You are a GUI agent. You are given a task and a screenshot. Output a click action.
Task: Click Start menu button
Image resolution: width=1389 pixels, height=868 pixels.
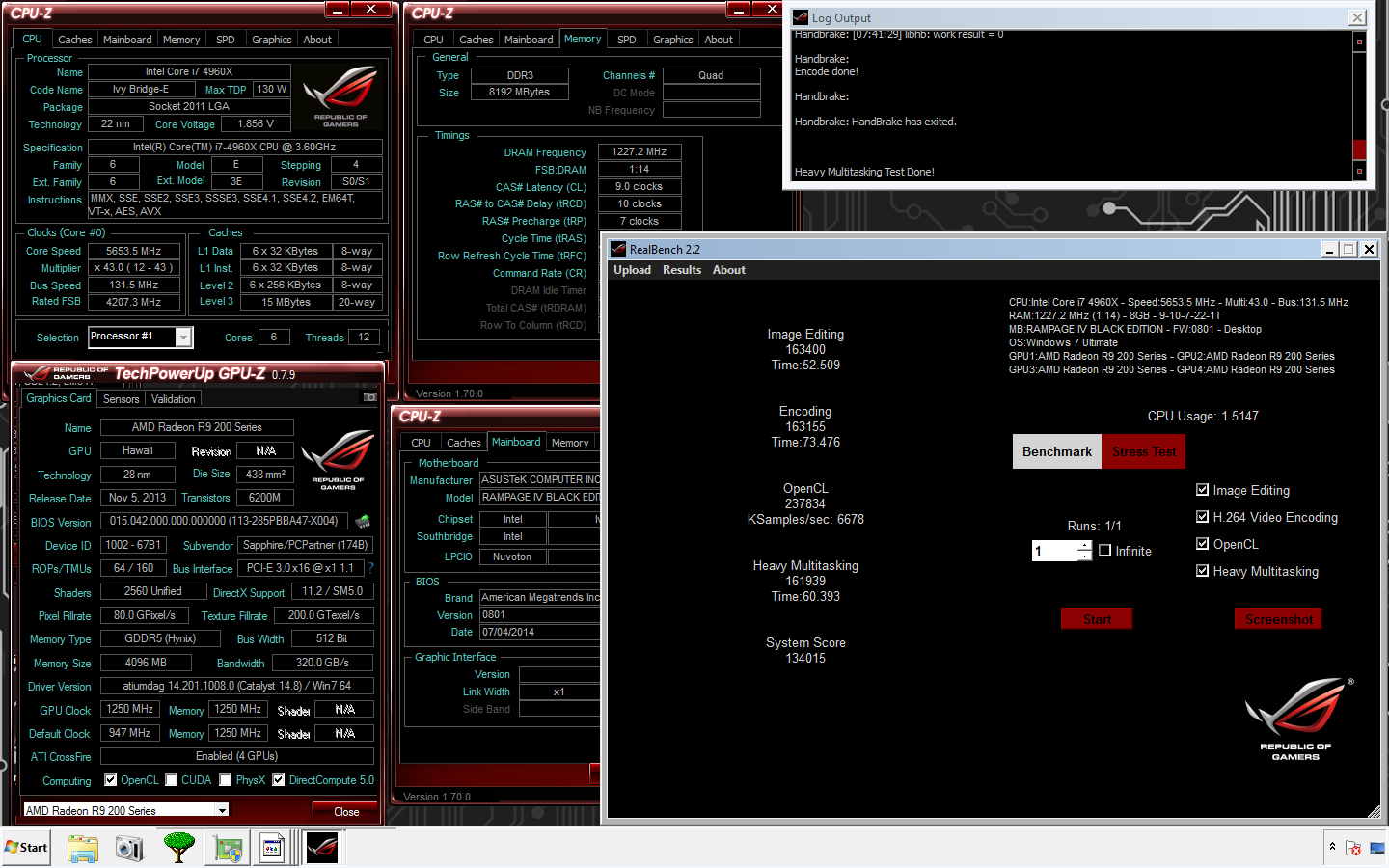coord(26,848)
